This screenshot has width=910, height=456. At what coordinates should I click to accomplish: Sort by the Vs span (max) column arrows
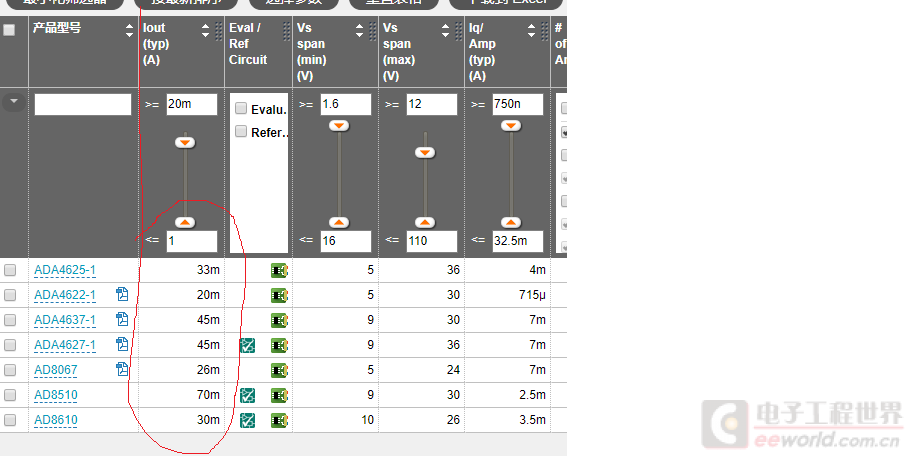click(445, 30)
